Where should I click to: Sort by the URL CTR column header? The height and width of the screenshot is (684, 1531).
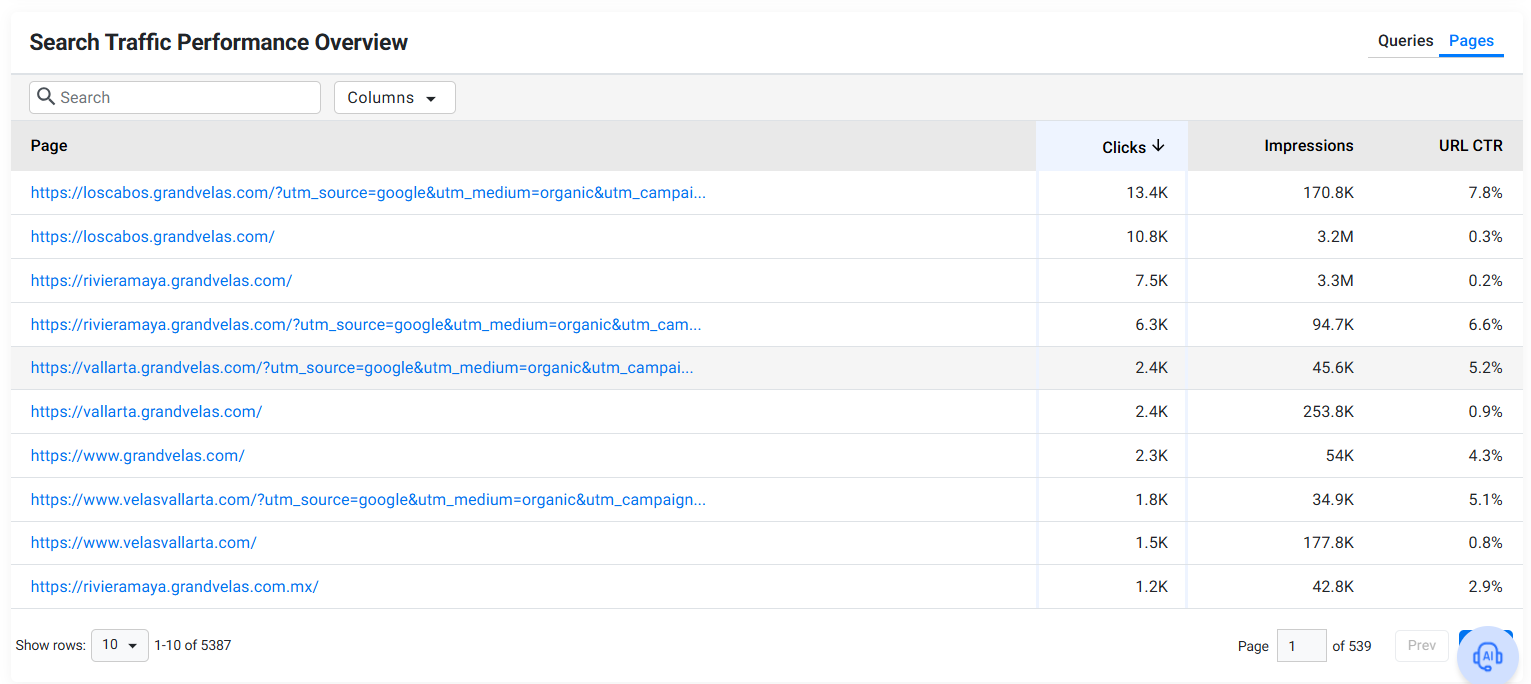1471,146
